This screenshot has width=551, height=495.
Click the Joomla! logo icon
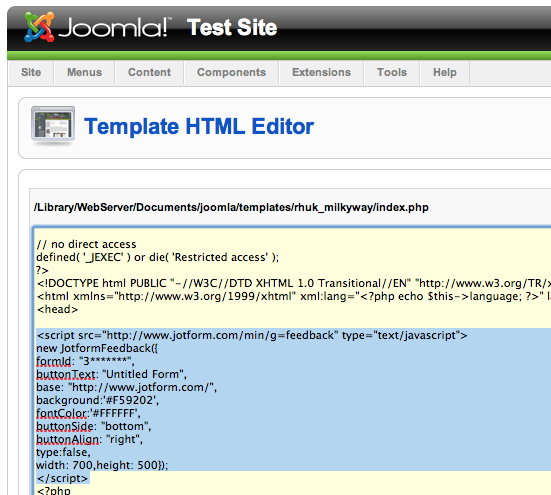(39, 27)
